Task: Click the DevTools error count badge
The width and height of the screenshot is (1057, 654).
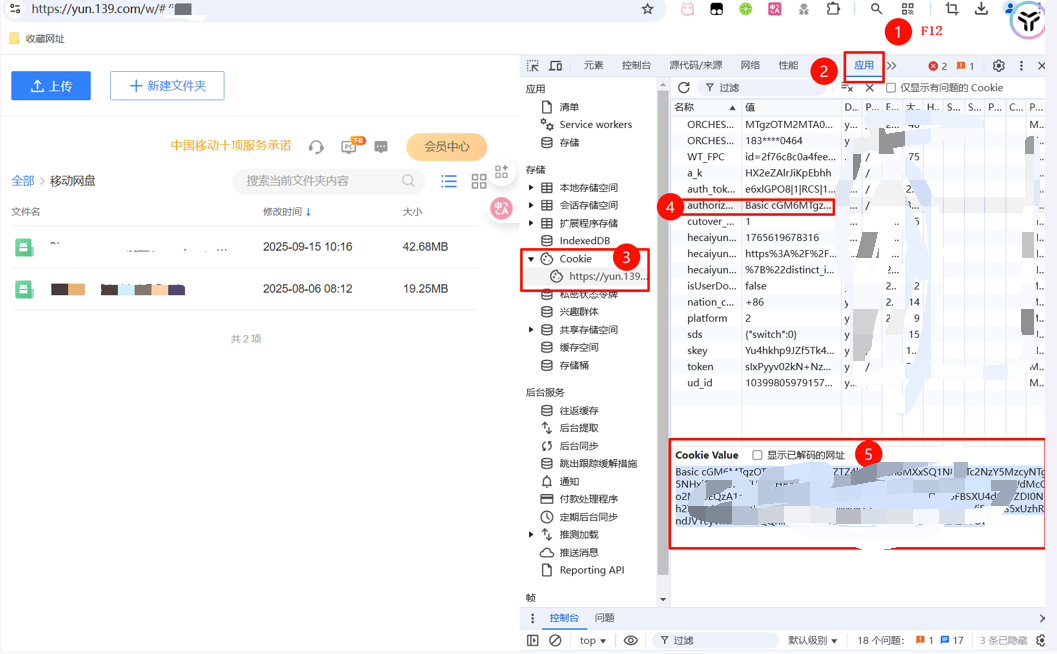Action: click(x=938, y=65)
